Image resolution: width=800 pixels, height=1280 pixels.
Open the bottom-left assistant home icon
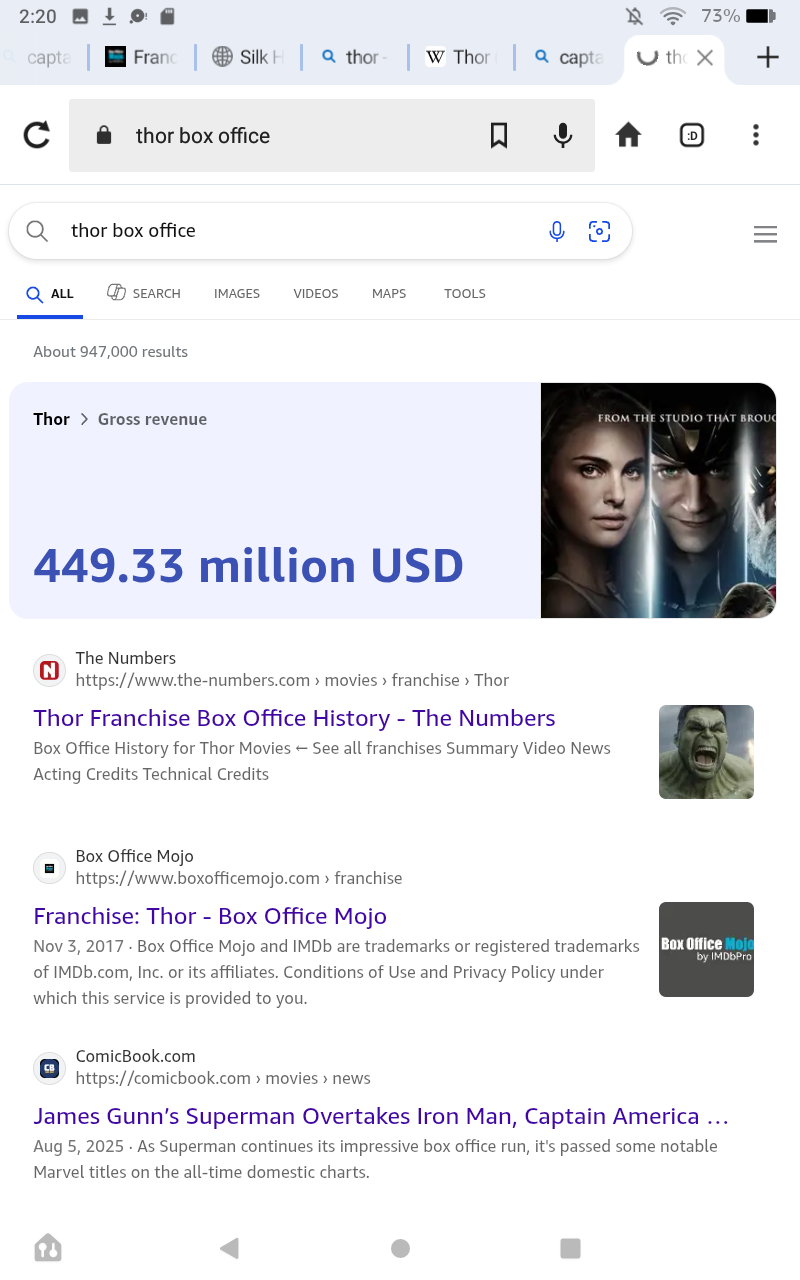coord(48,1247)
